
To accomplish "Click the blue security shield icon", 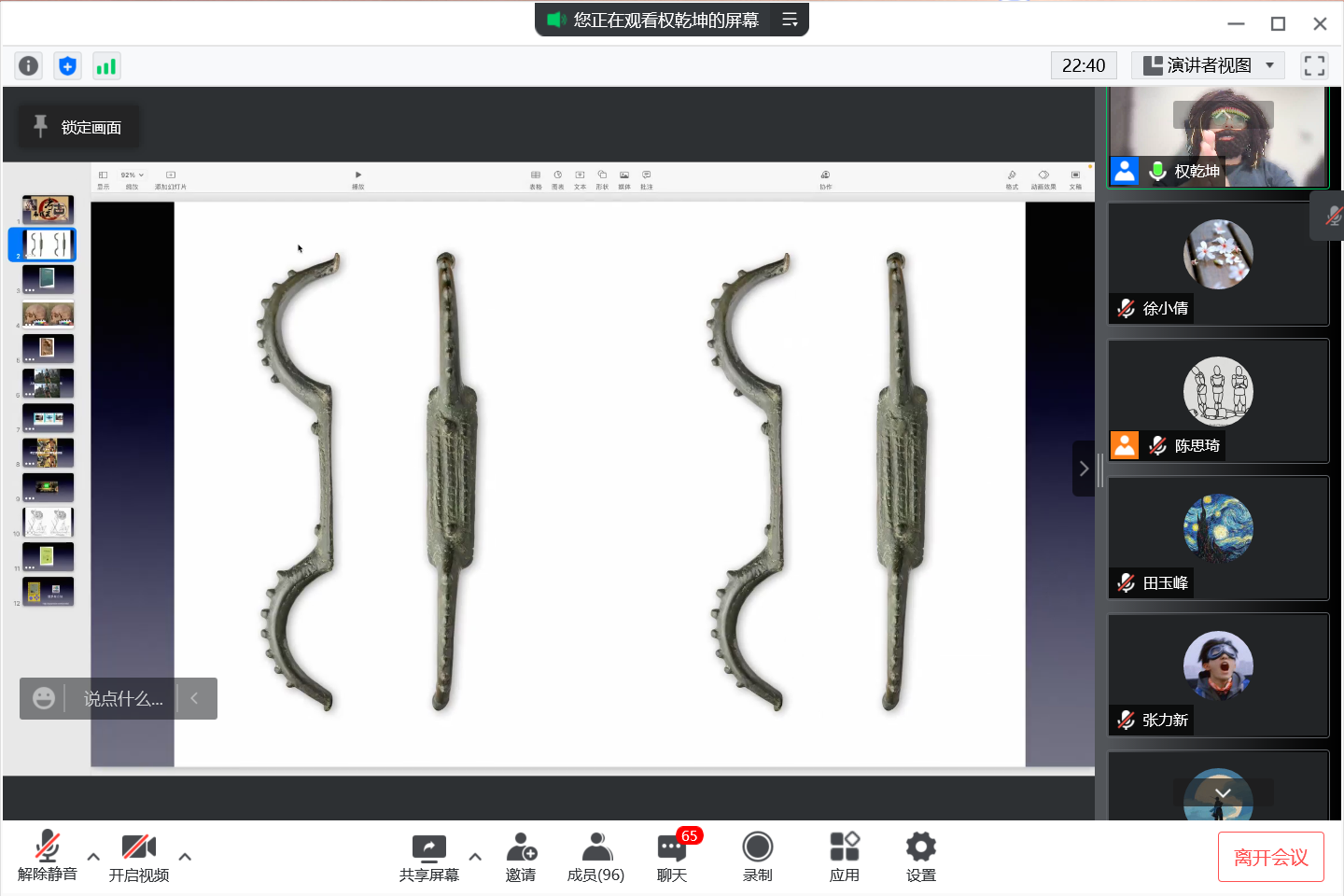I will pyautogui.click(x=67, y=66).
